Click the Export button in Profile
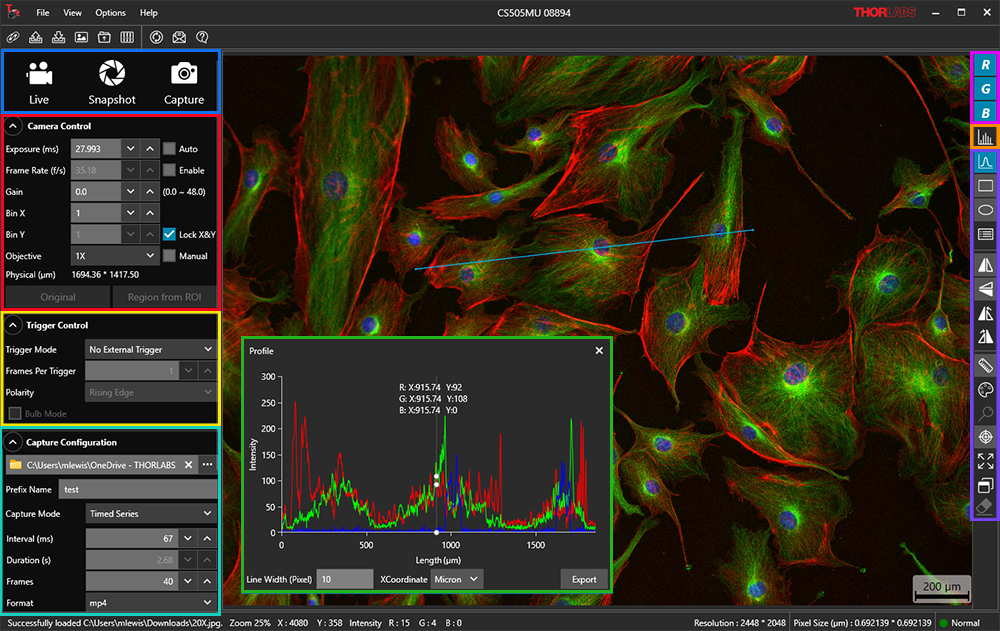The width and height of the screenshot is (1000, 631). [584, 579]
